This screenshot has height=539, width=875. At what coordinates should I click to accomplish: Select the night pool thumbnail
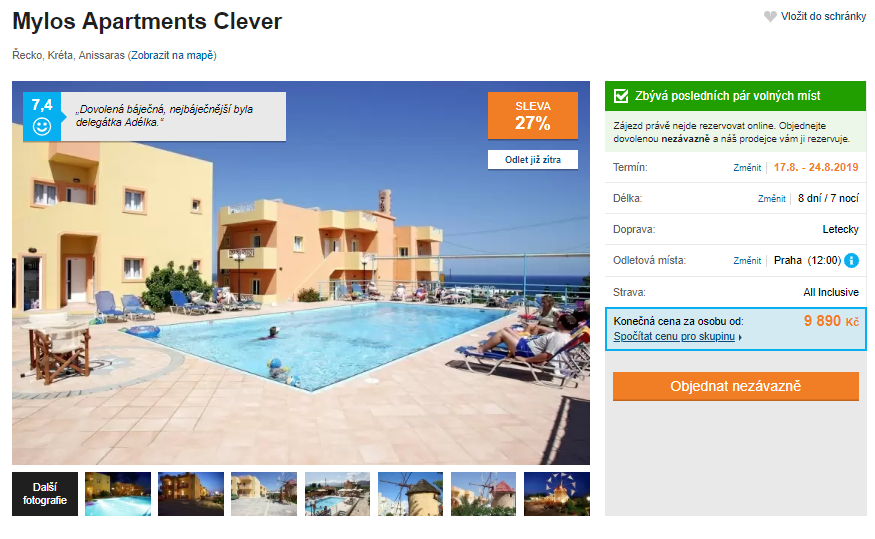(118, 494)
